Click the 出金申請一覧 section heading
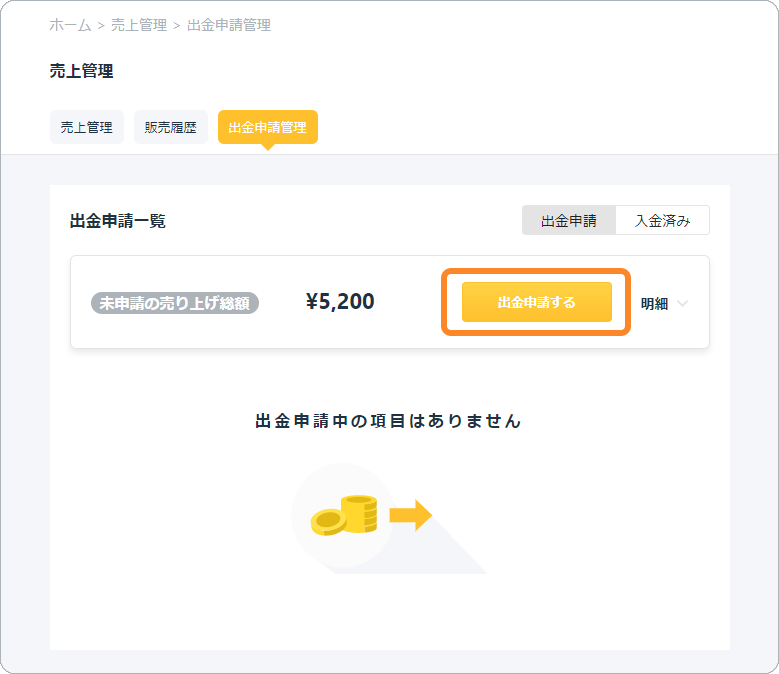 point(118,221)
